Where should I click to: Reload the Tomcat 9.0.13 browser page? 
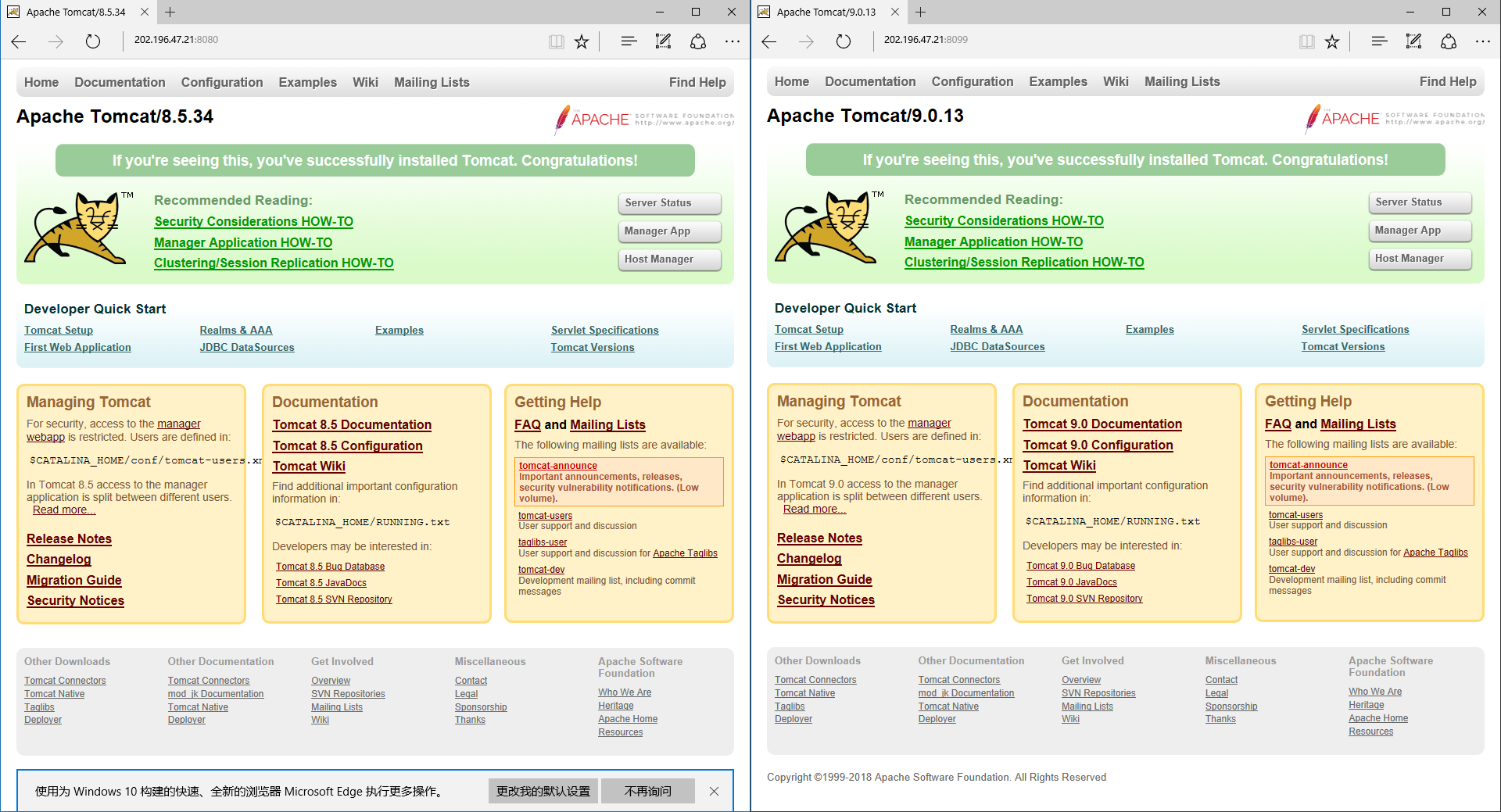click(x=844, y=41)
